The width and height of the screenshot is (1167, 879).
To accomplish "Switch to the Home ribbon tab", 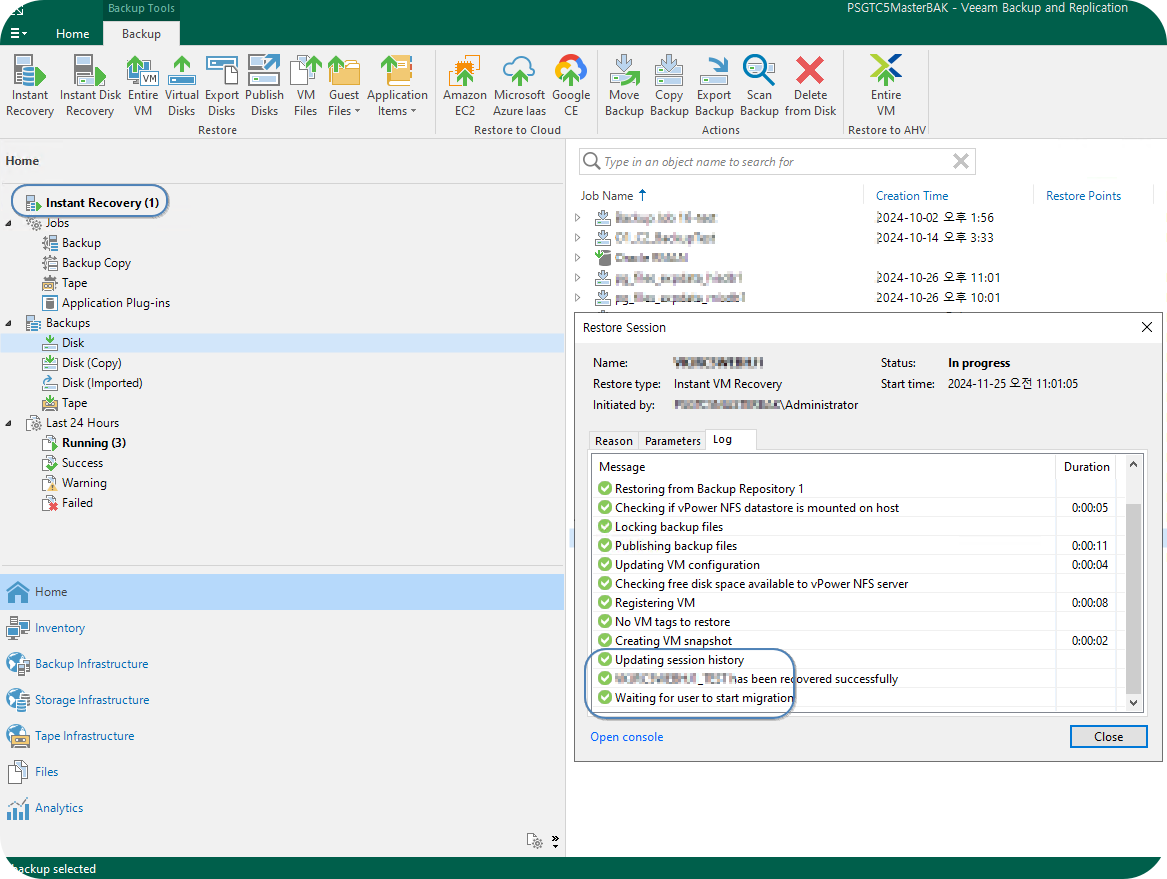I will [x=72, y=34].
